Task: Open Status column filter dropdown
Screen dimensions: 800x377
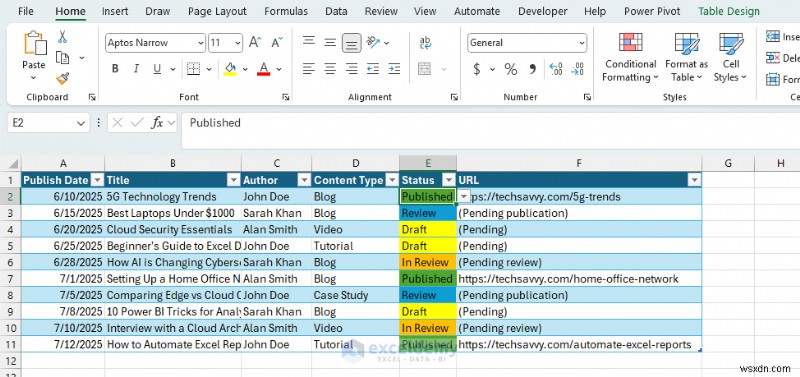Action: click(449, 180)
